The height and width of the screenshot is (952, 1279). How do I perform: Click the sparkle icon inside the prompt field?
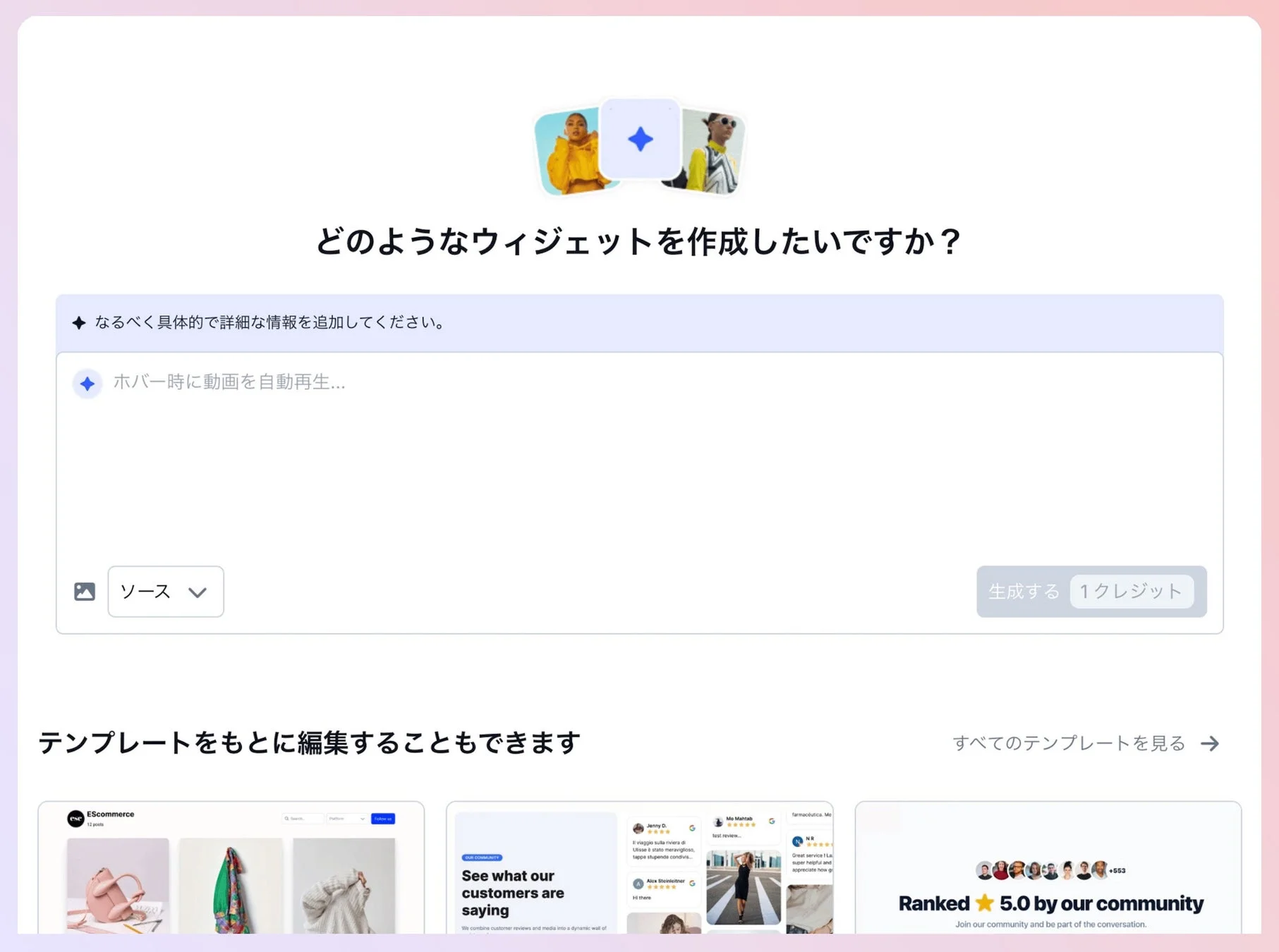(x=86, y=383)
